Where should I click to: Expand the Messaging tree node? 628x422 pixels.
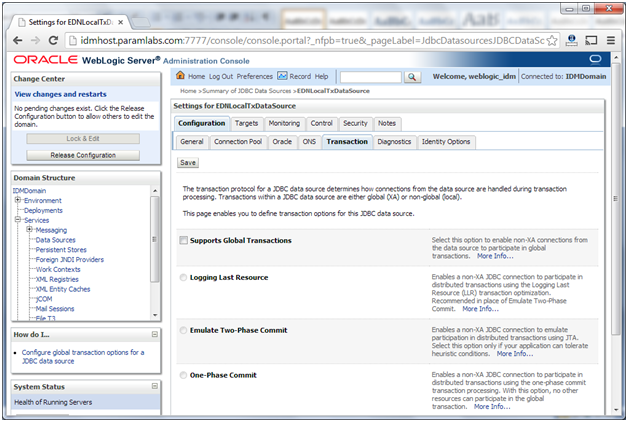29,229
